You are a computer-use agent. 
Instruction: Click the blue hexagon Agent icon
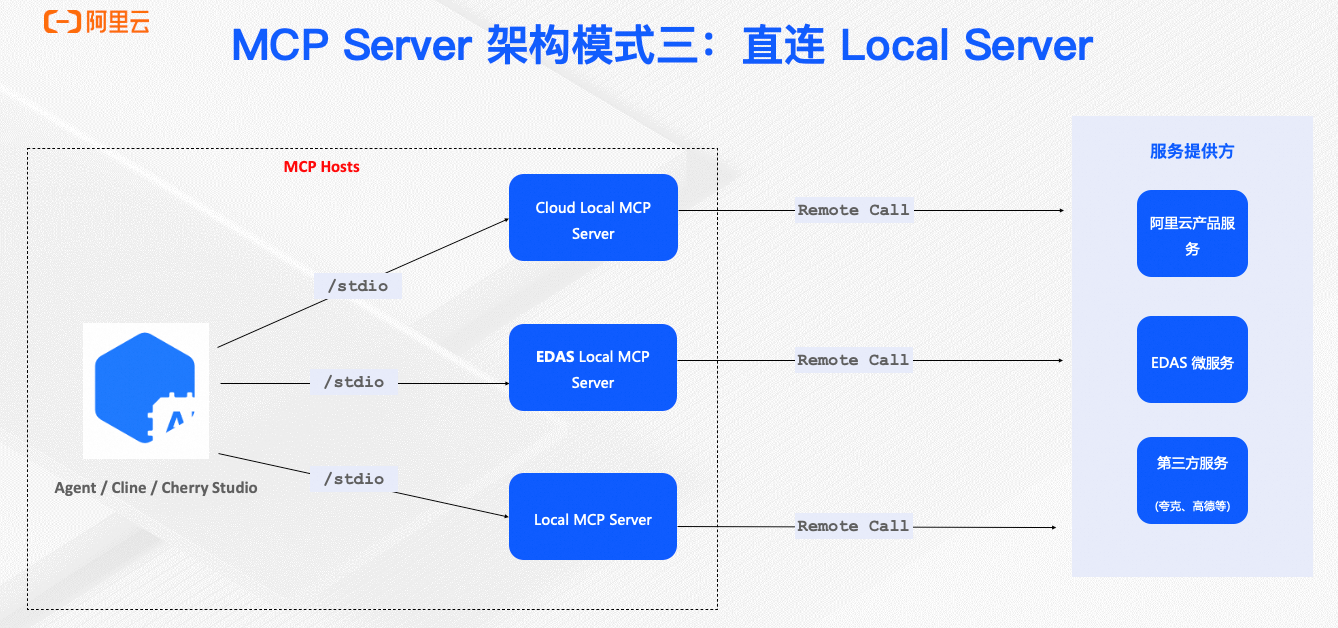tap(146, 390)
